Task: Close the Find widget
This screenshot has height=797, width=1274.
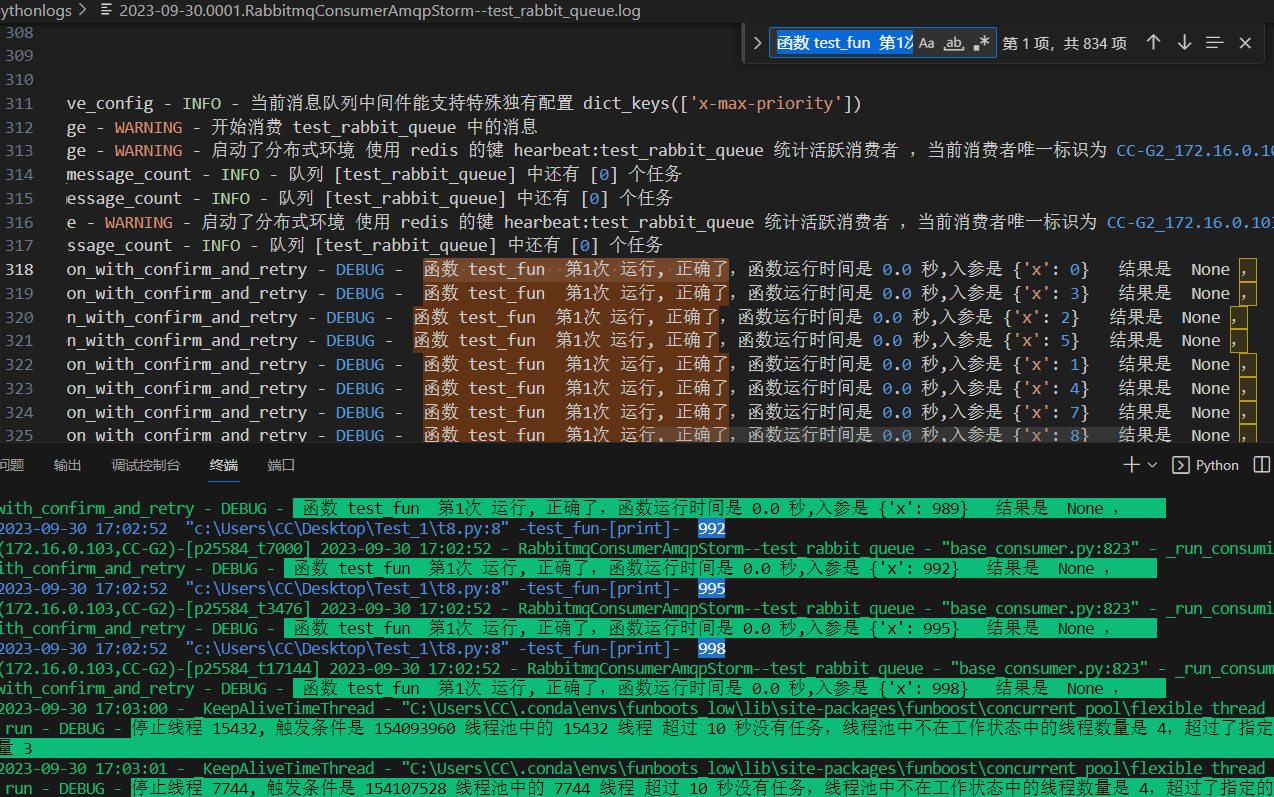Action: [1245, 43]
